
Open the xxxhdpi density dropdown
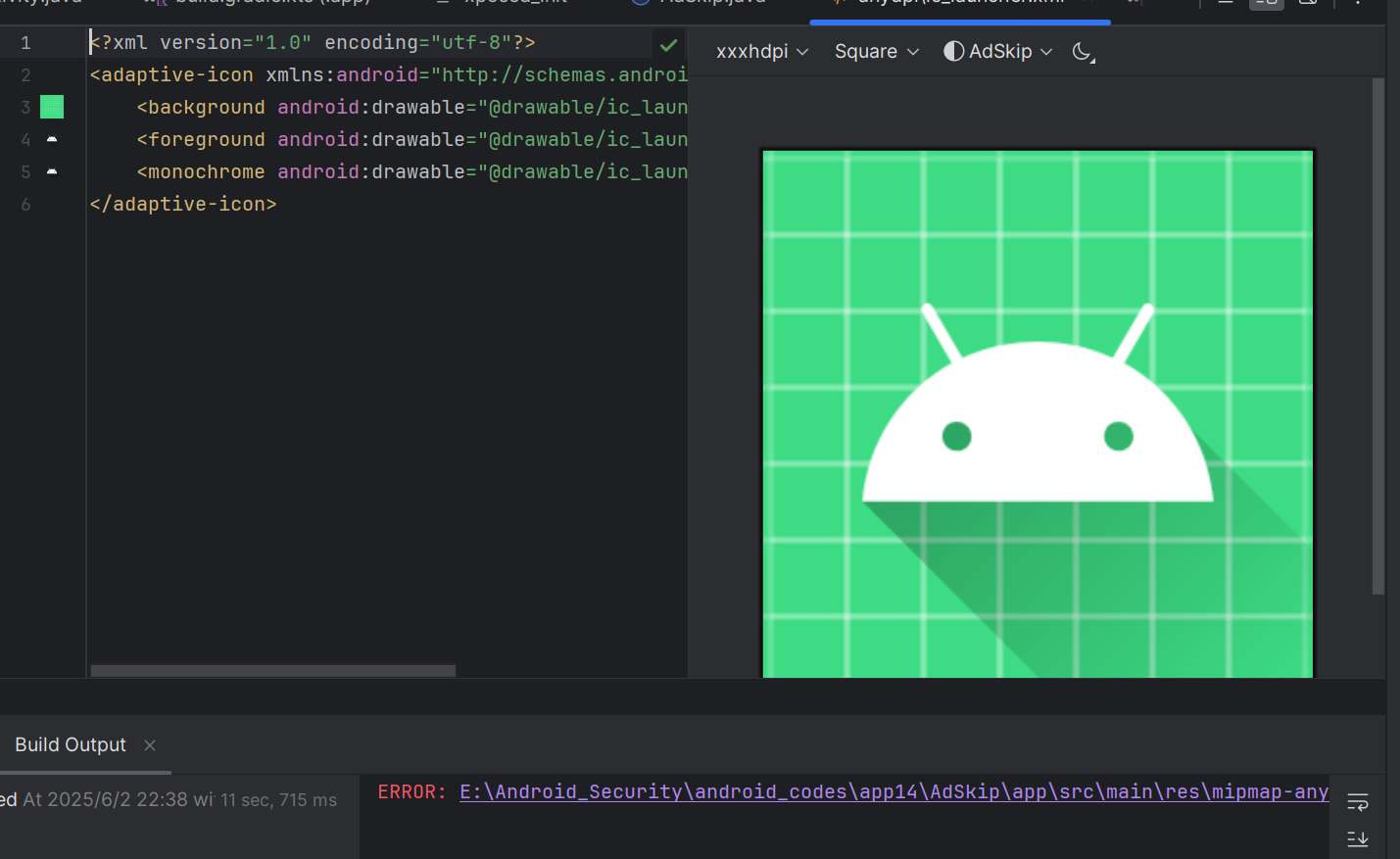pyautogui.click(x=762, y=51)
